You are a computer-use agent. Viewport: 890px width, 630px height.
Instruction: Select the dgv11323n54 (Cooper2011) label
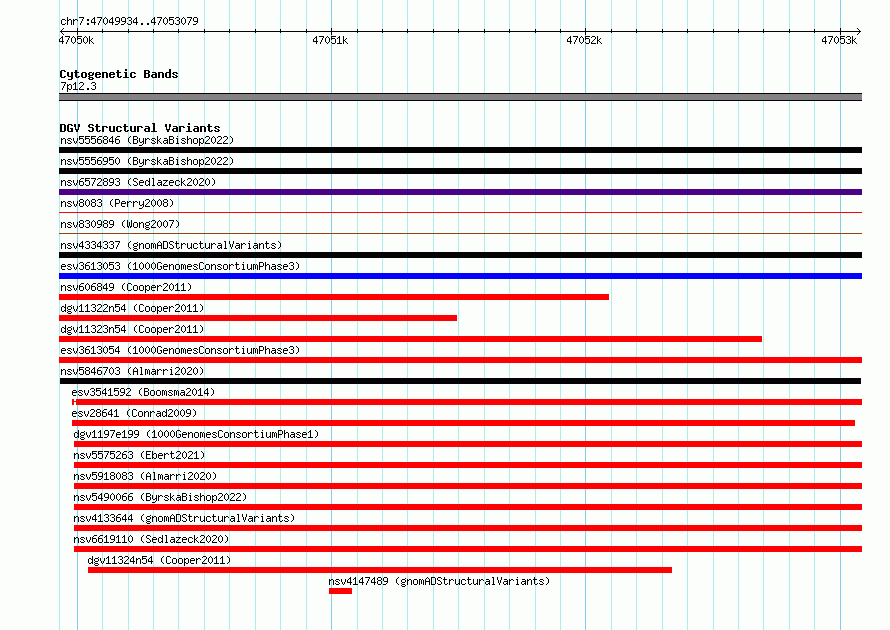click(132, 329)
